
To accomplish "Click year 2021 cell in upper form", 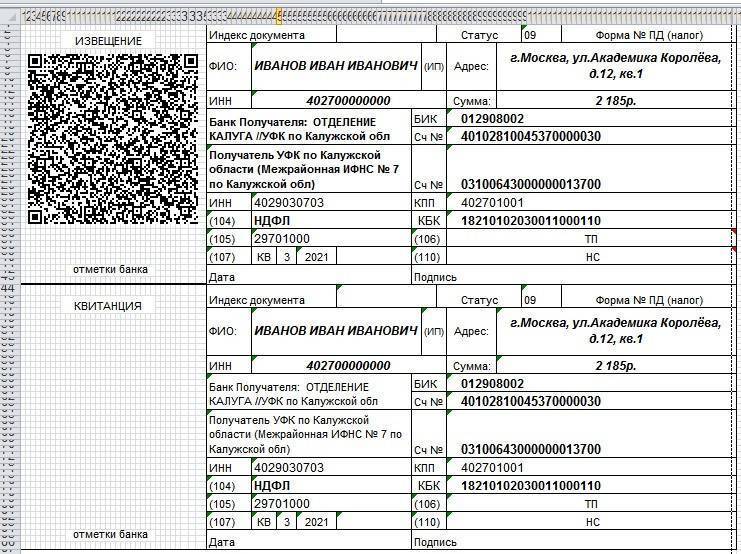I will point(315,258).
